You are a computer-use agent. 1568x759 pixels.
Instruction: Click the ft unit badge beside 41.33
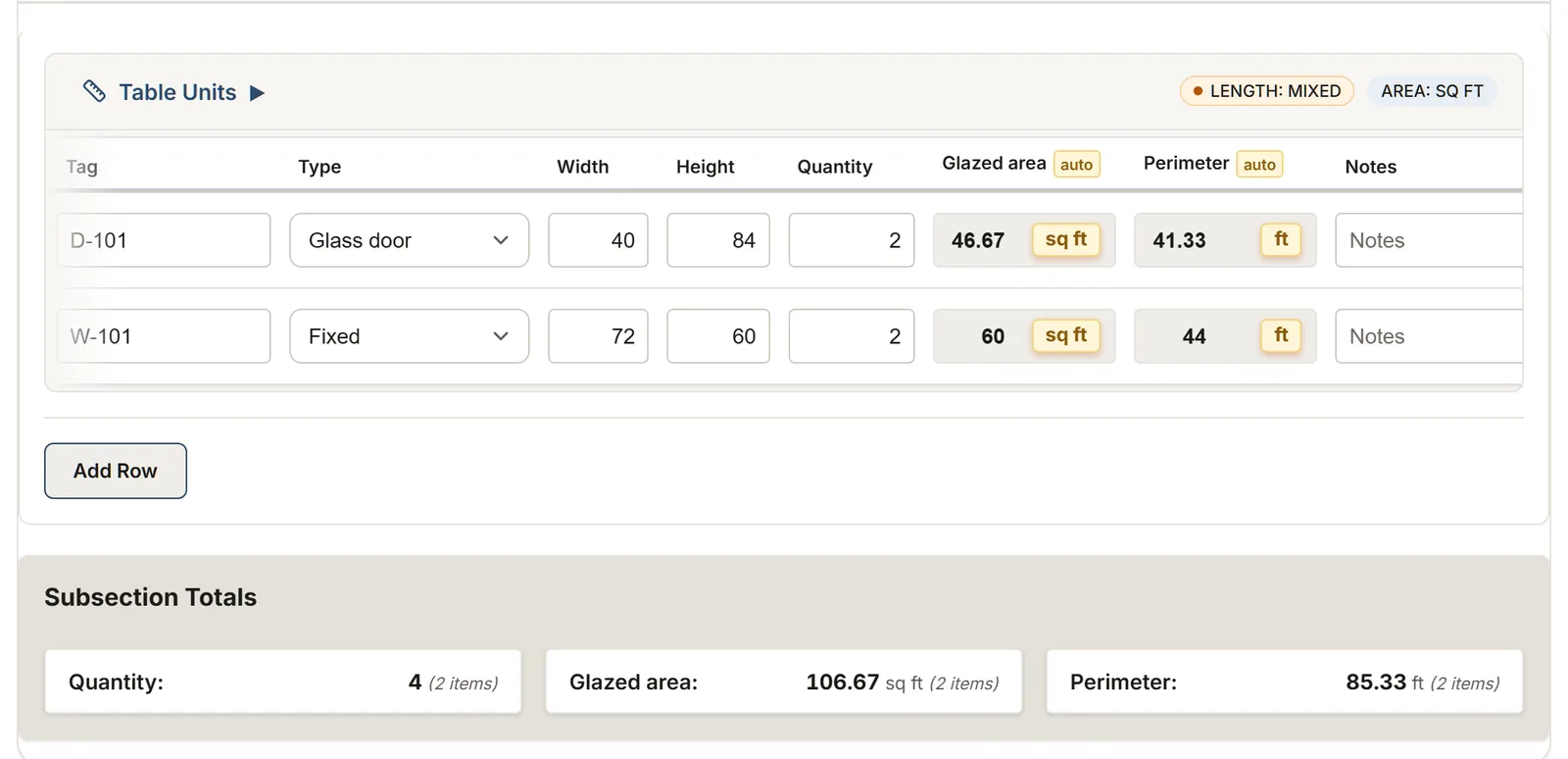click(1281, 239)
